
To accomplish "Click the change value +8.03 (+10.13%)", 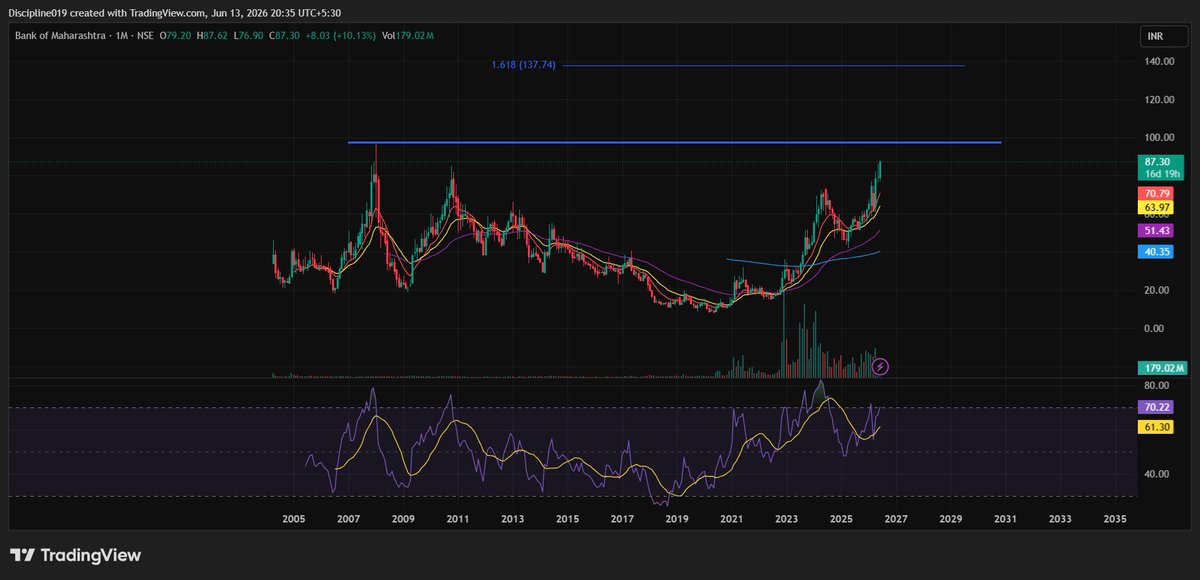I will click(342, 36).
